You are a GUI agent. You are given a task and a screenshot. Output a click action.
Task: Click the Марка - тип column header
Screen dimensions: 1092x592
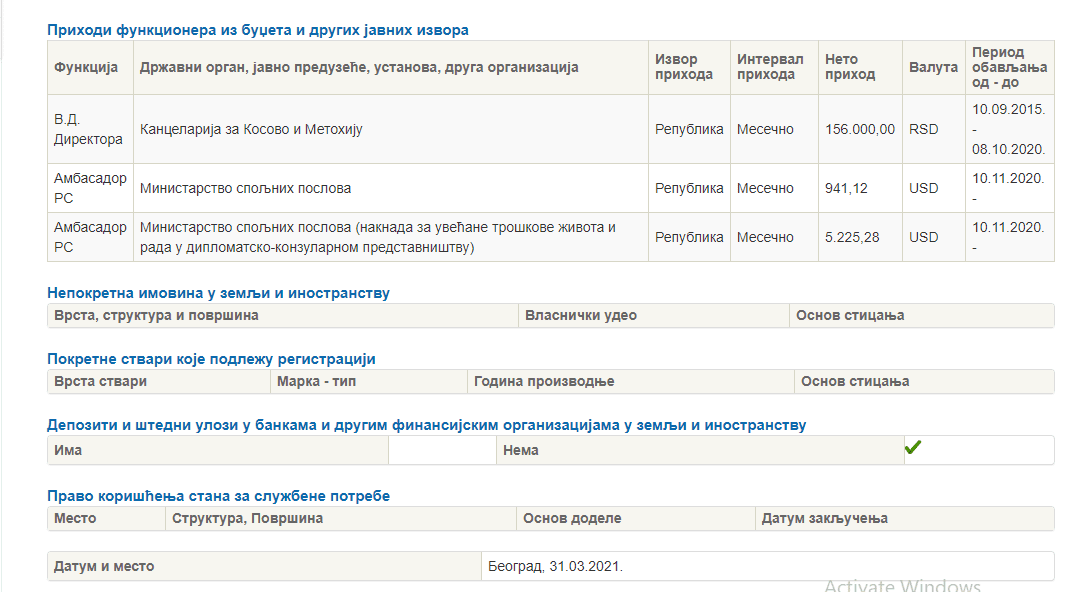click(368, 382)
